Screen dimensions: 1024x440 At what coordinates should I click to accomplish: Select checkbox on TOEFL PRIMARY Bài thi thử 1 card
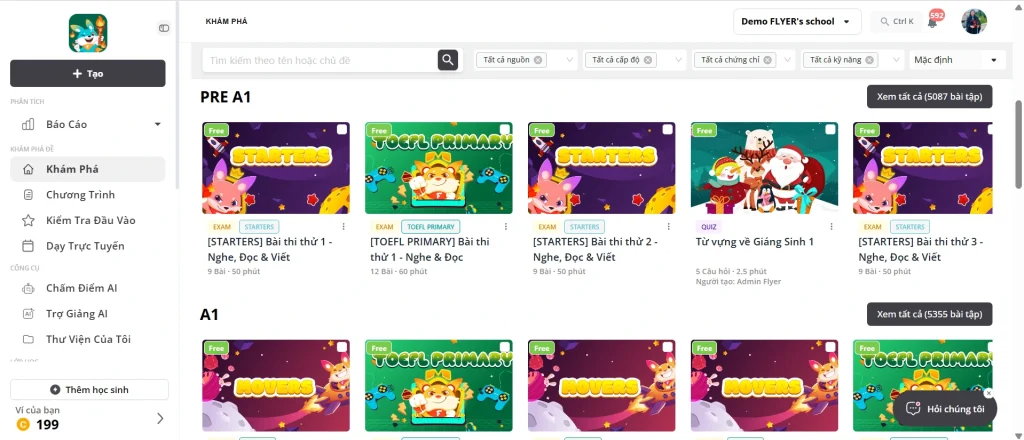[x=504, y=129]
